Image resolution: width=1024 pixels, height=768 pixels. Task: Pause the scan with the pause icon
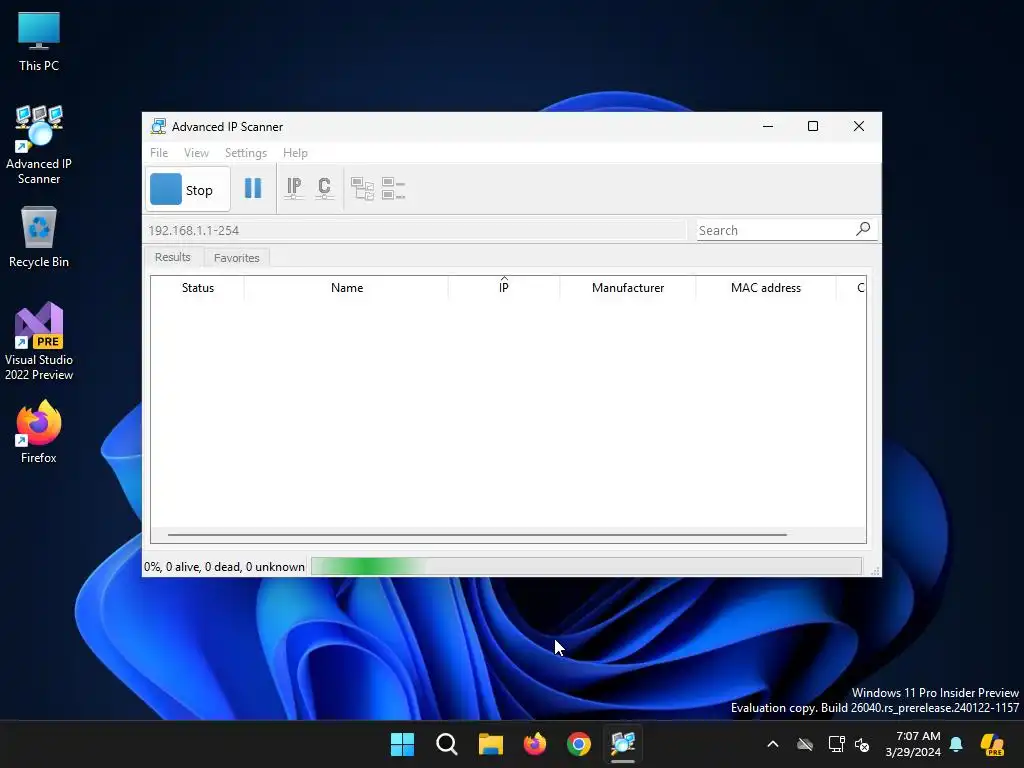(253, 189)
